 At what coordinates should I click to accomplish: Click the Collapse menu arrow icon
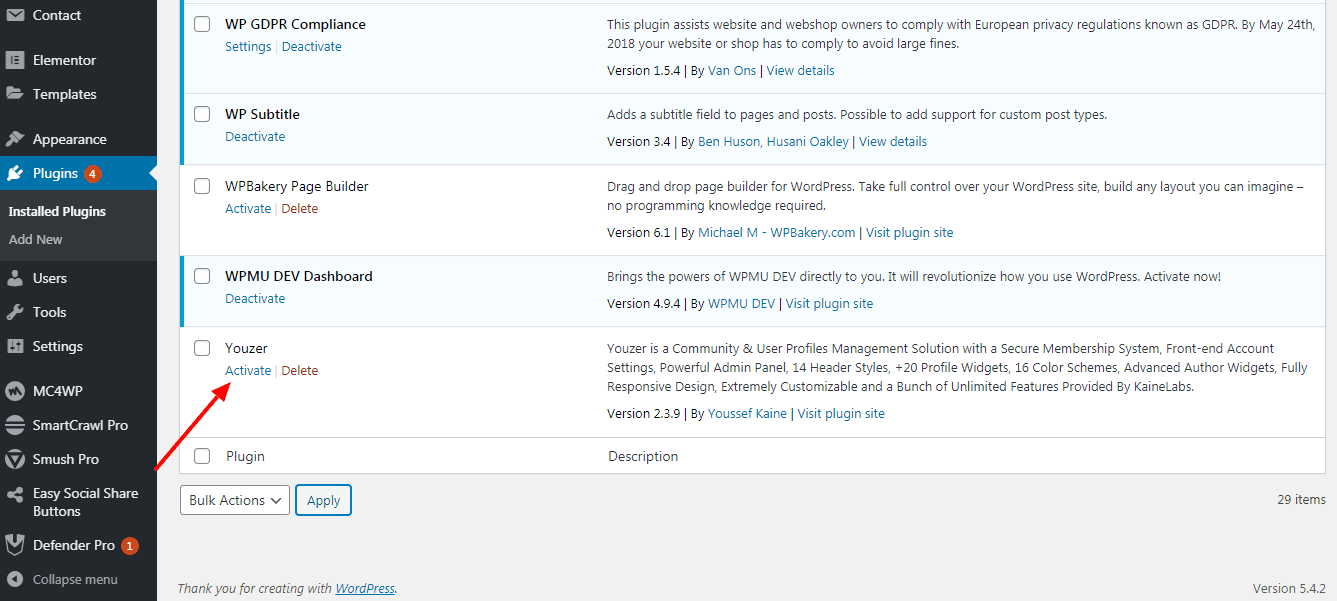pyautogui.click(x=15, y=579)
